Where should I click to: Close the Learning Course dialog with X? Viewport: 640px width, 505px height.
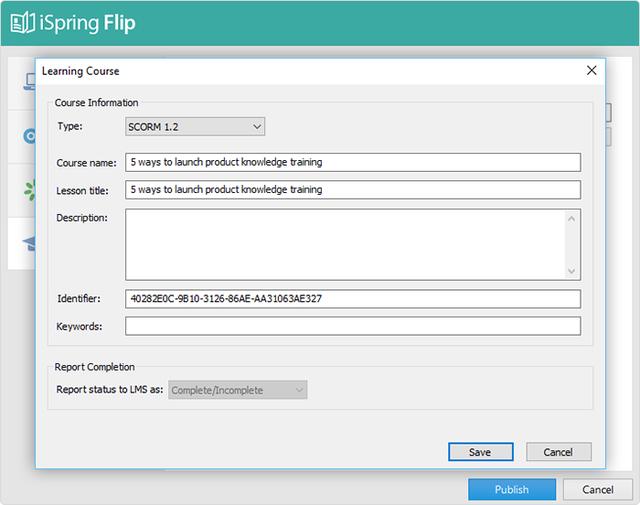[x=591, y=70]
